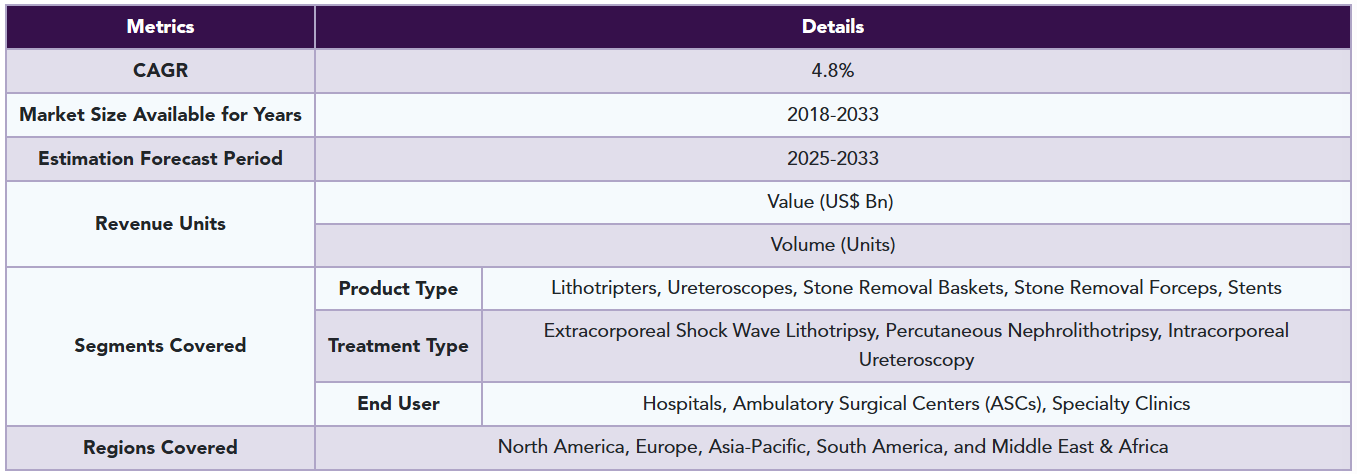Click the Extracorporeal Shock Wave Lithotripsy text
The image size is (1357, 474).
tap(710, 330)
